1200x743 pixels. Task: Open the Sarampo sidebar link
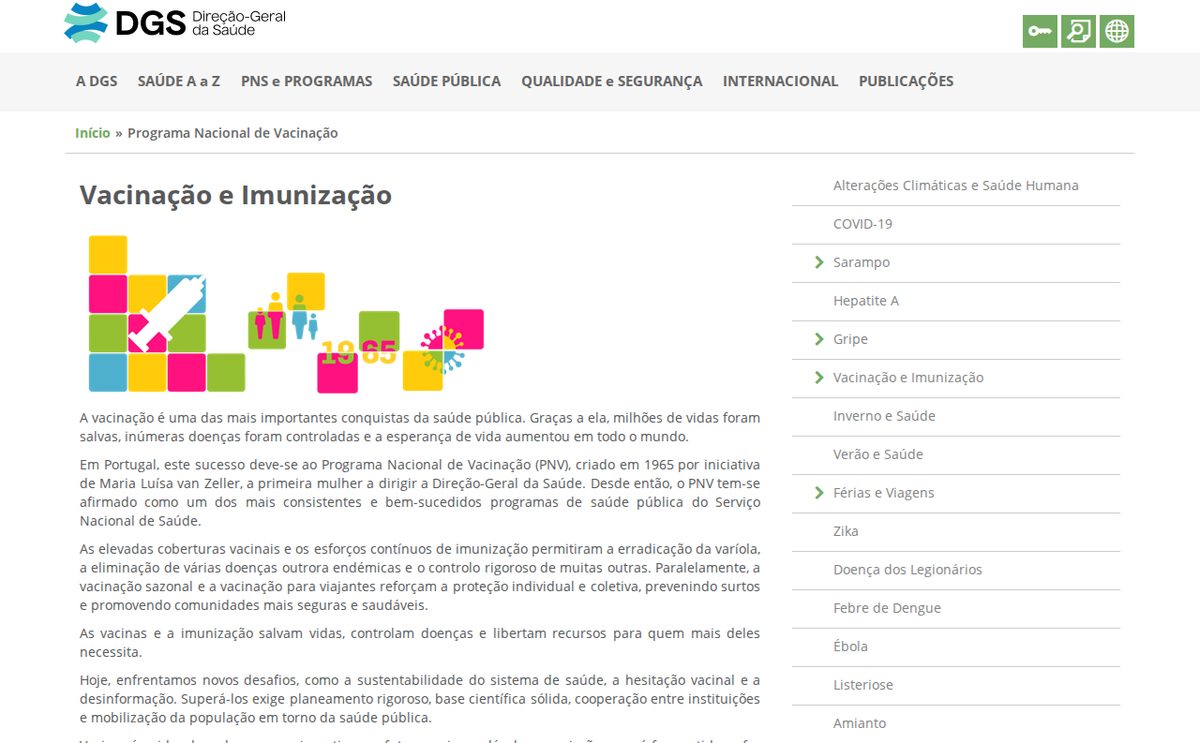862,262
